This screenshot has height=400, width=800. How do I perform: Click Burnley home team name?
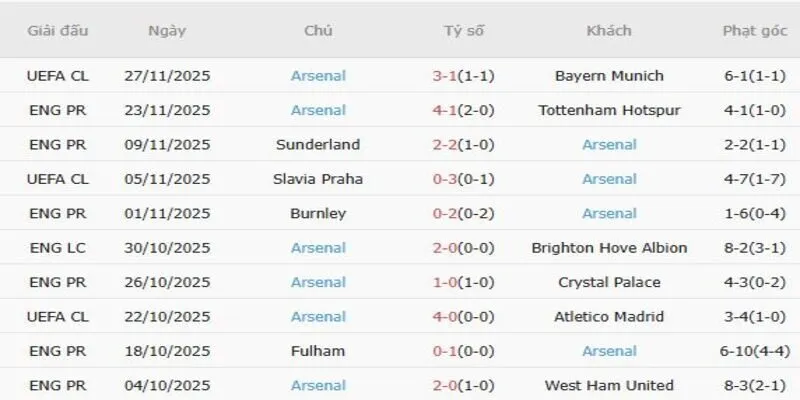(318, 213)
